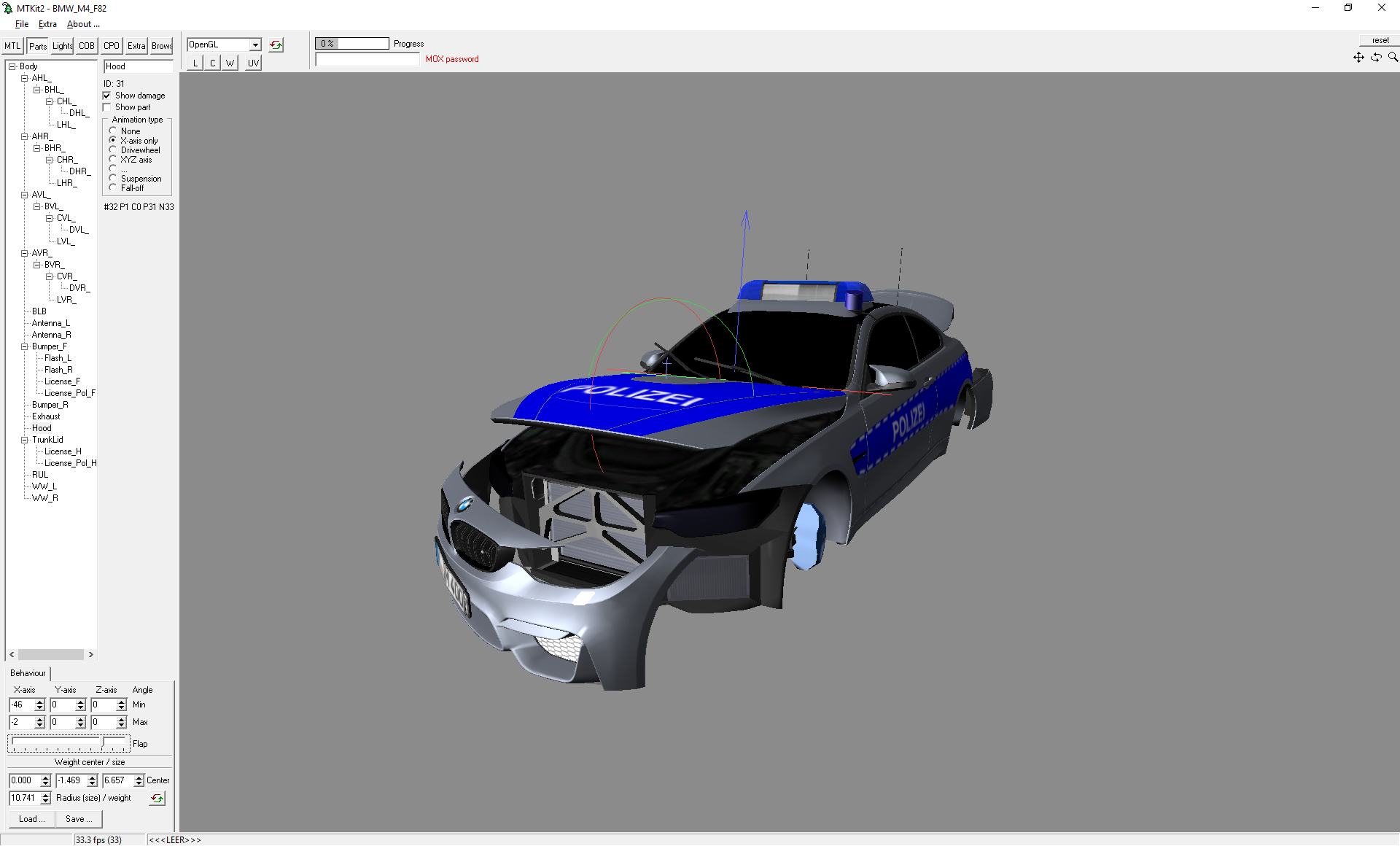This screenshot has width=1400, height=846.
Task: Select the RUL tree item
Action: 40,475
